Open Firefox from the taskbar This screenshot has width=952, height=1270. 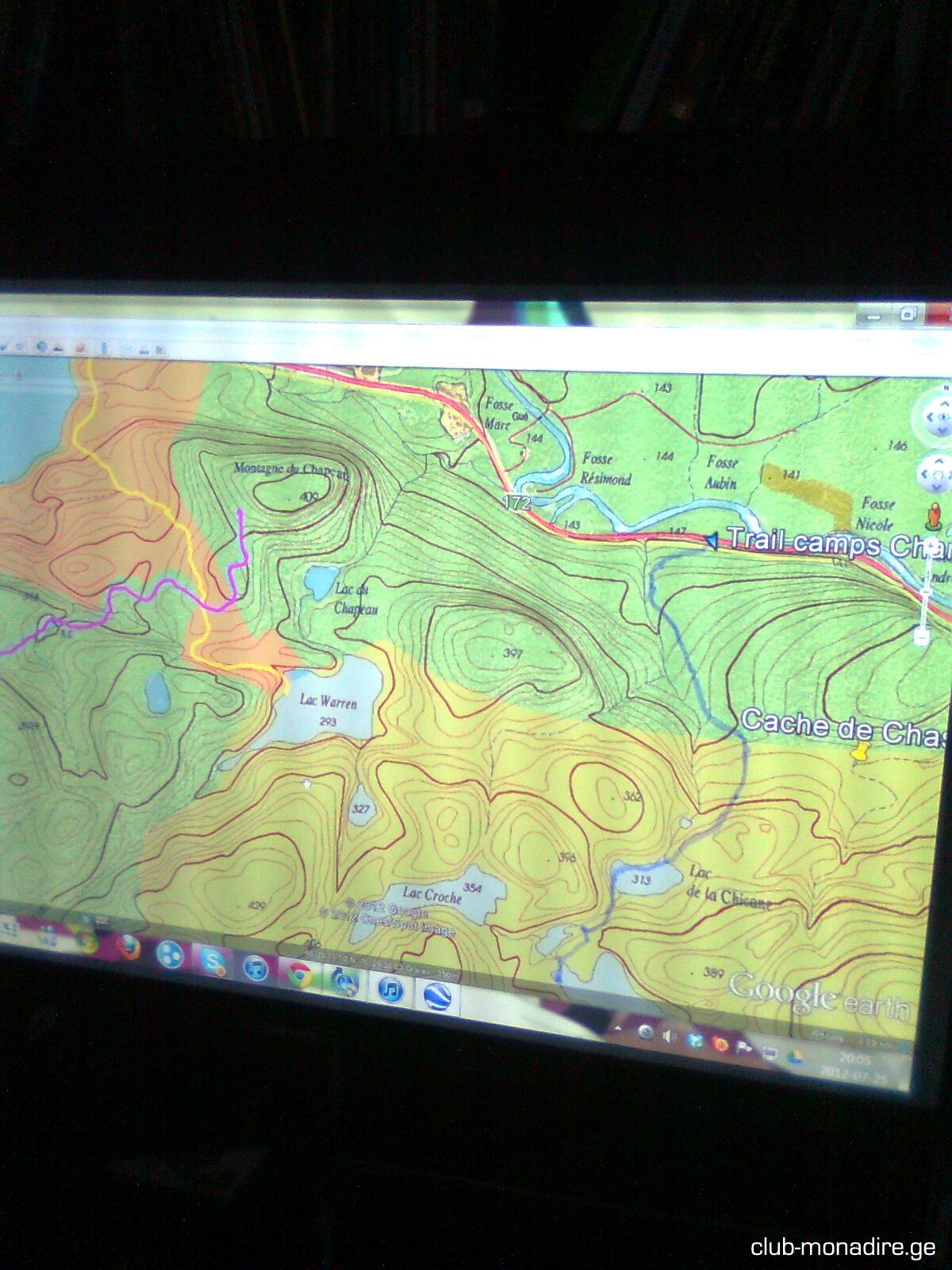(x=127, y=945)
